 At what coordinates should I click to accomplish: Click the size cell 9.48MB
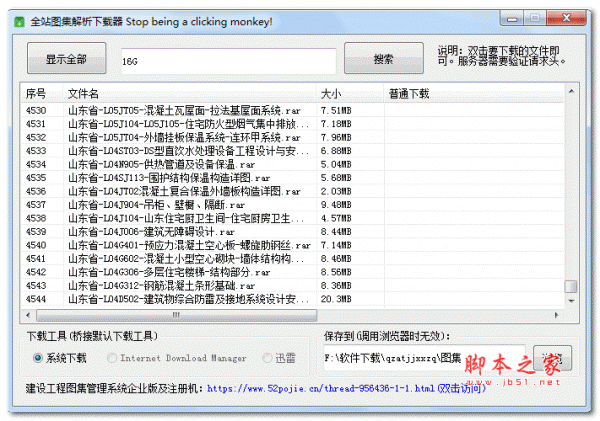[x=336, y=205]
